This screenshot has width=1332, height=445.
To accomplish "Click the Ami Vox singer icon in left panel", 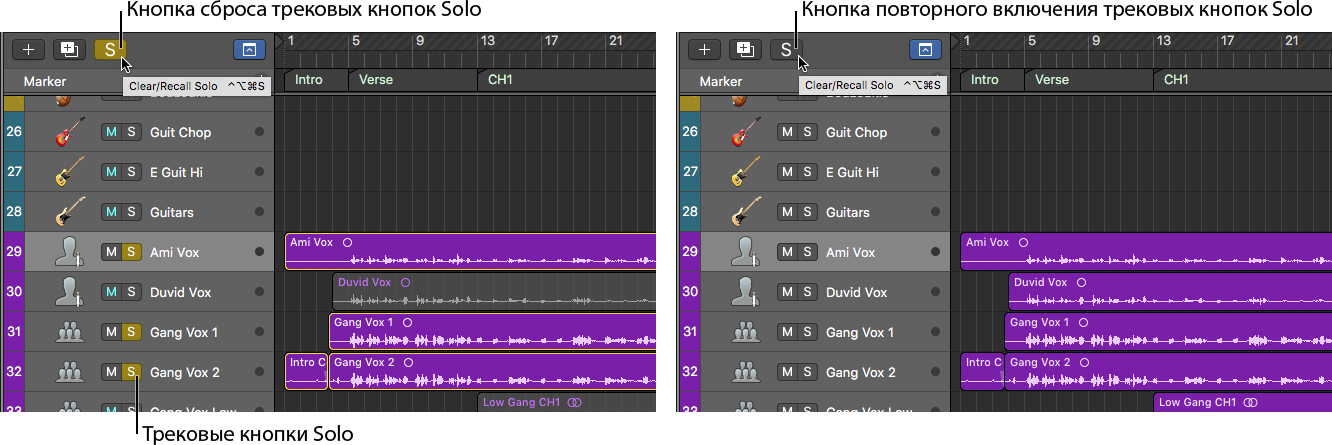I will click(x=68, y=252).
